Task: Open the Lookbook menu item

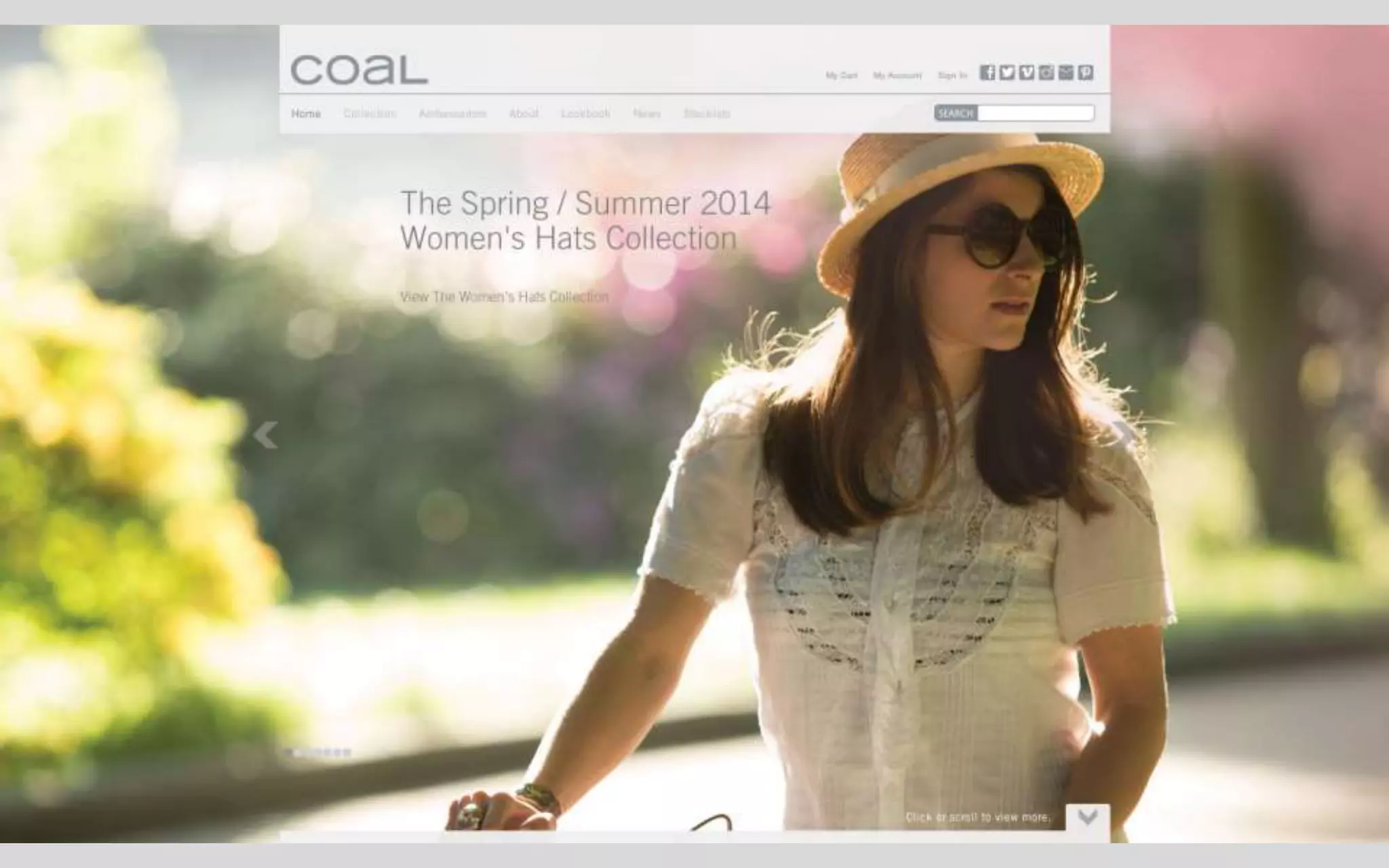Action: [585, 113]
